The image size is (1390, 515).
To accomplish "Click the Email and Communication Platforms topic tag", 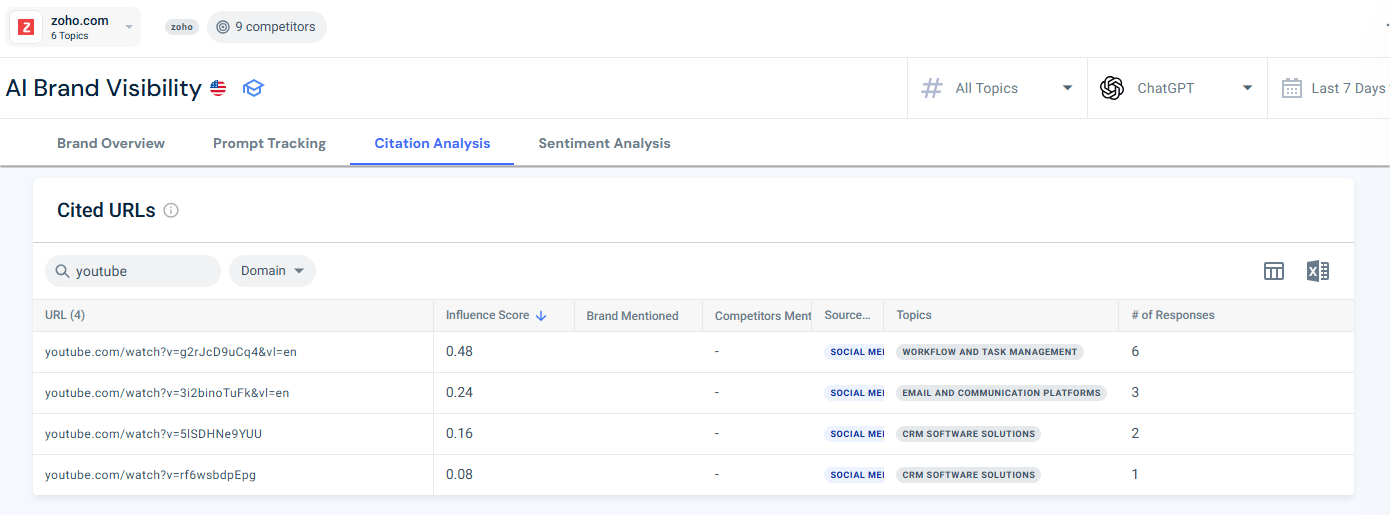I will [x=1001, y=393].
